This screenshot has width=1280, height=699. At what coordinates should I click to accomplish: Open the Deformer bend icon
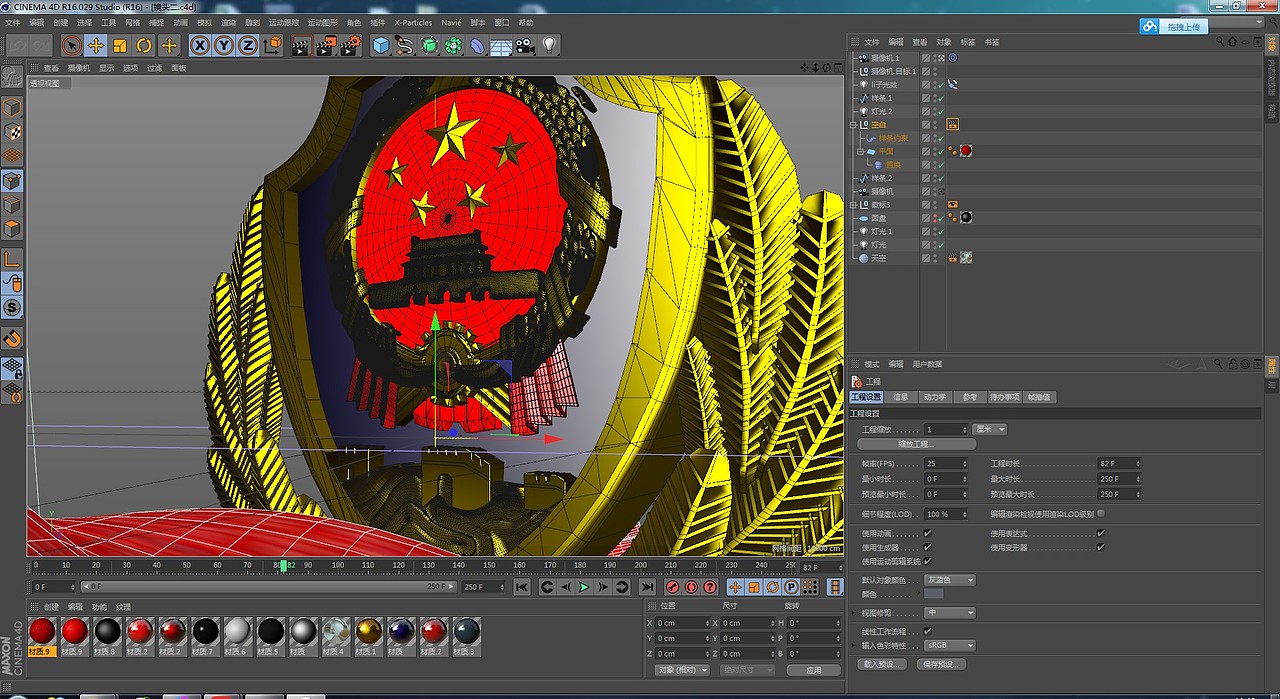[x=477, y=45]
